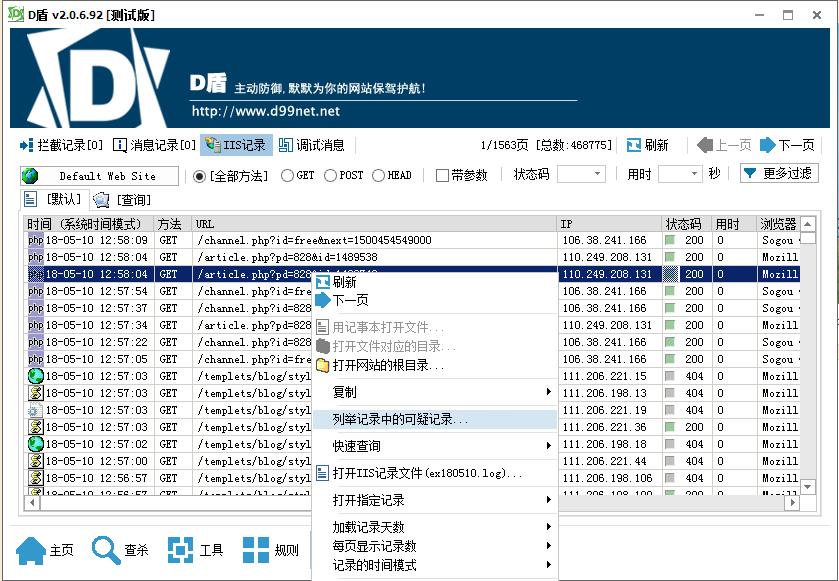Click the globe icon of 12:57:02 row
This screenshot has height=581, width=839.
(x=35, y=444)
